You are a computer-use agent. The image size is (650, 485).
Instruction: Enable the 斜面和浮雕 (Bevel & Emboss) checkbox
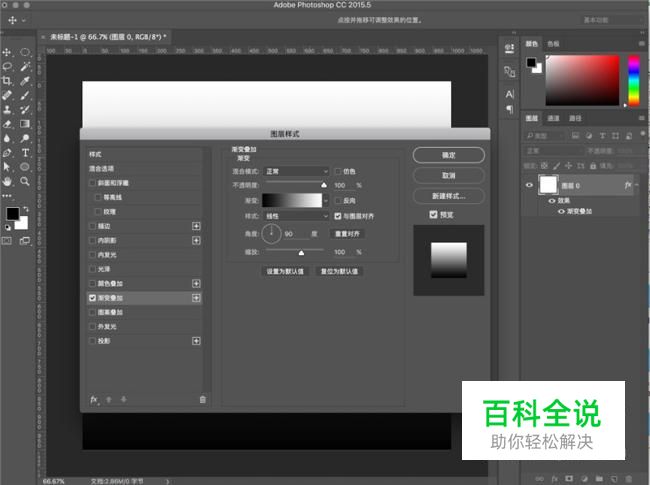click(x=92, y=183)
